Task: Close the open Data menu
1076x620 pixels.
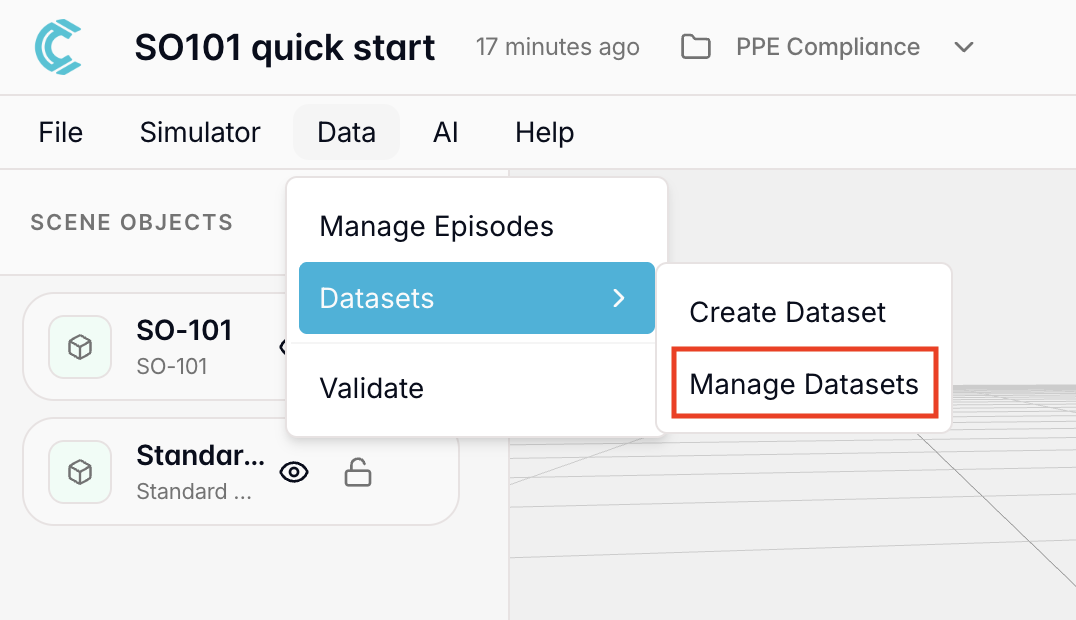Action: point(346,133)
